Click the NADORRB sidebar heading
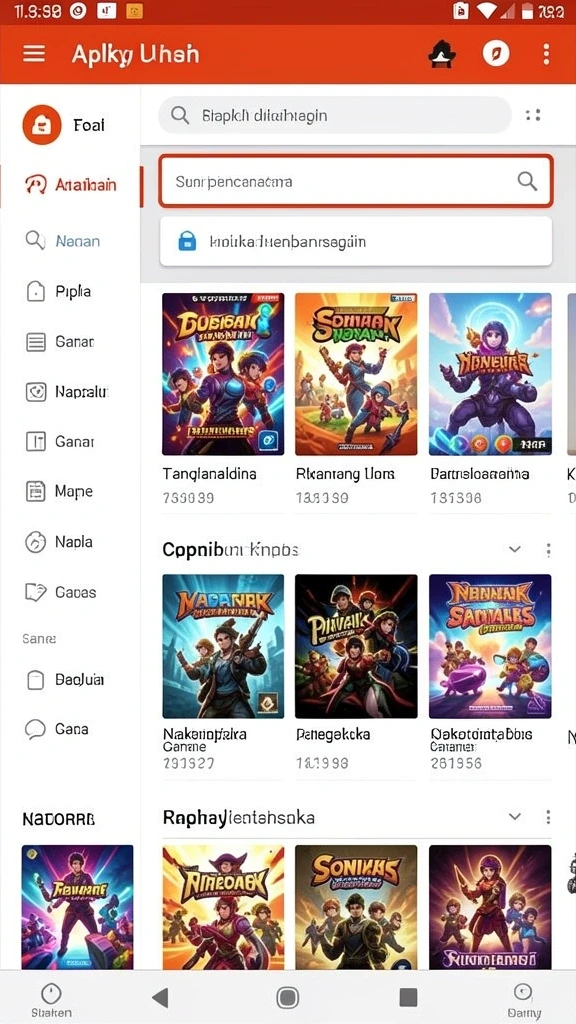Image resolution: width=576 pixels, height=1024 pixels. click(59, 819)
